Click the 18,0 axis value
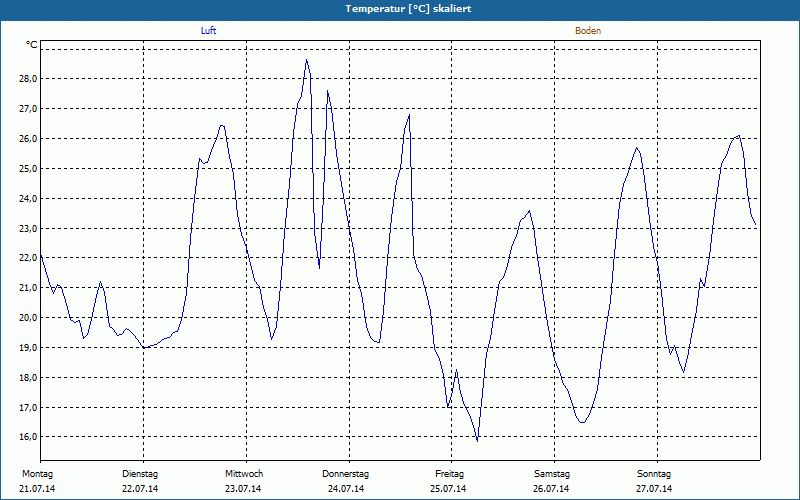The image size is (800, 500). (28, 378)
